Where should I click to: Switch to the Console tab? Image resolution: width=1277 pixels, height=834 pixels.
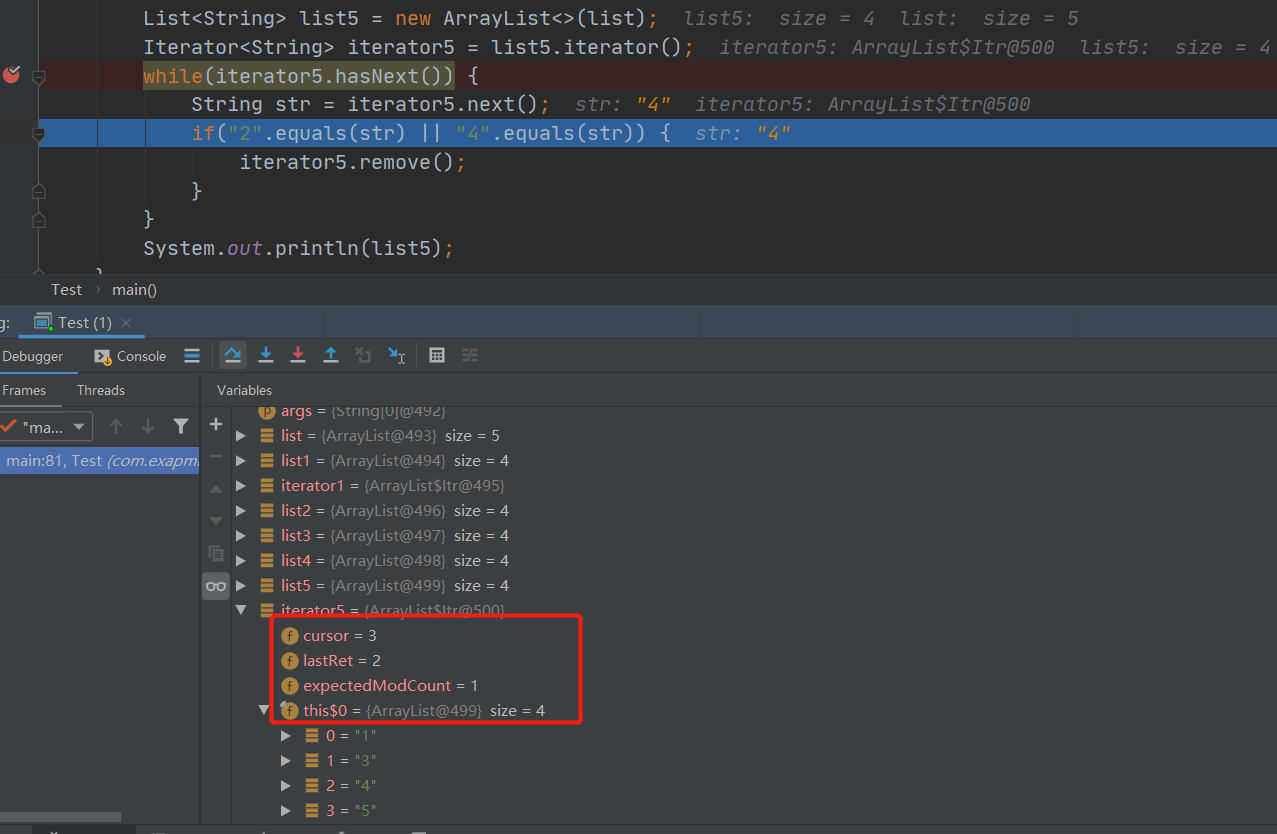point(130,356)
